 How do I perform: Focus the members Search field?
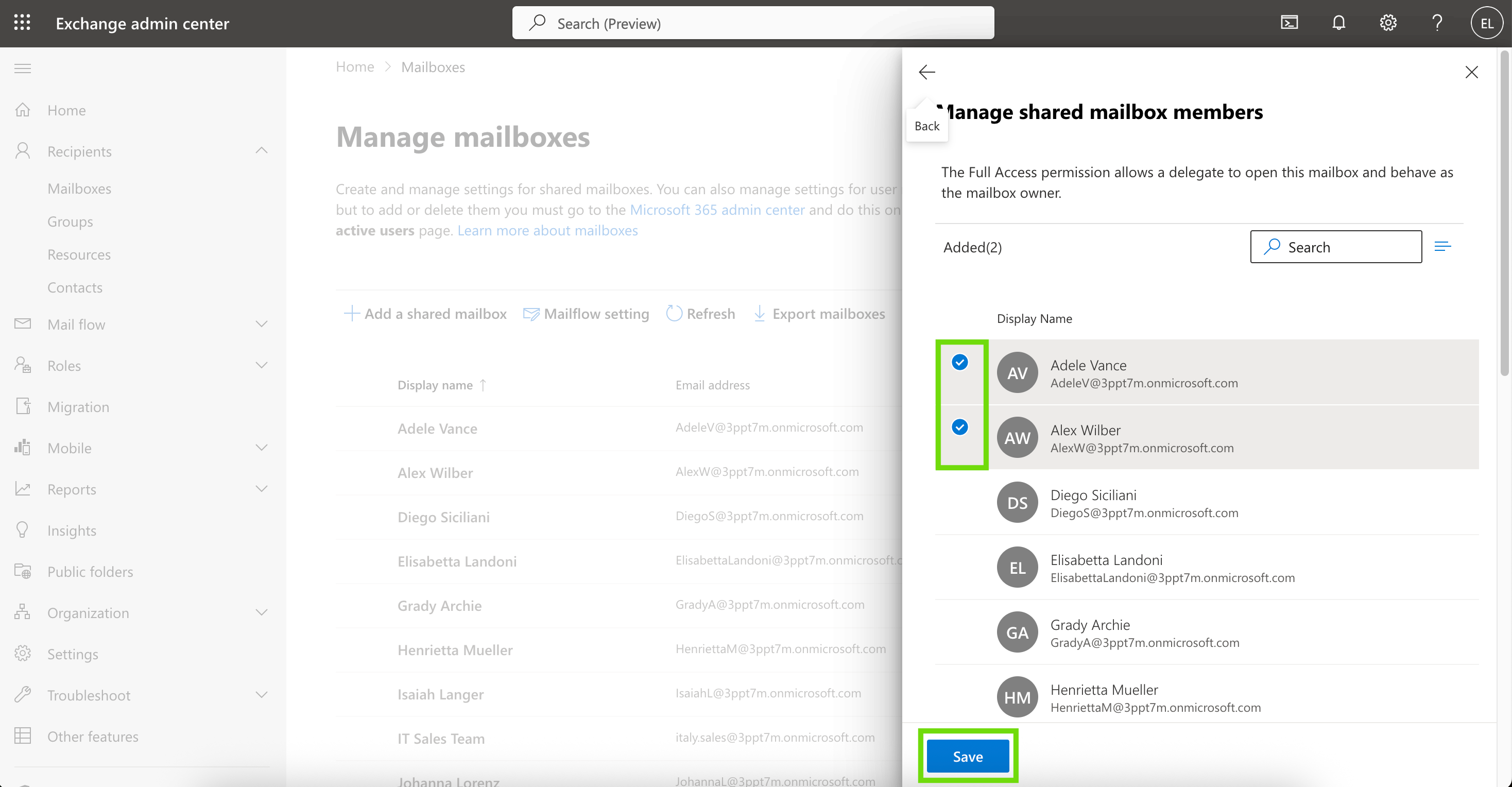1336,247
